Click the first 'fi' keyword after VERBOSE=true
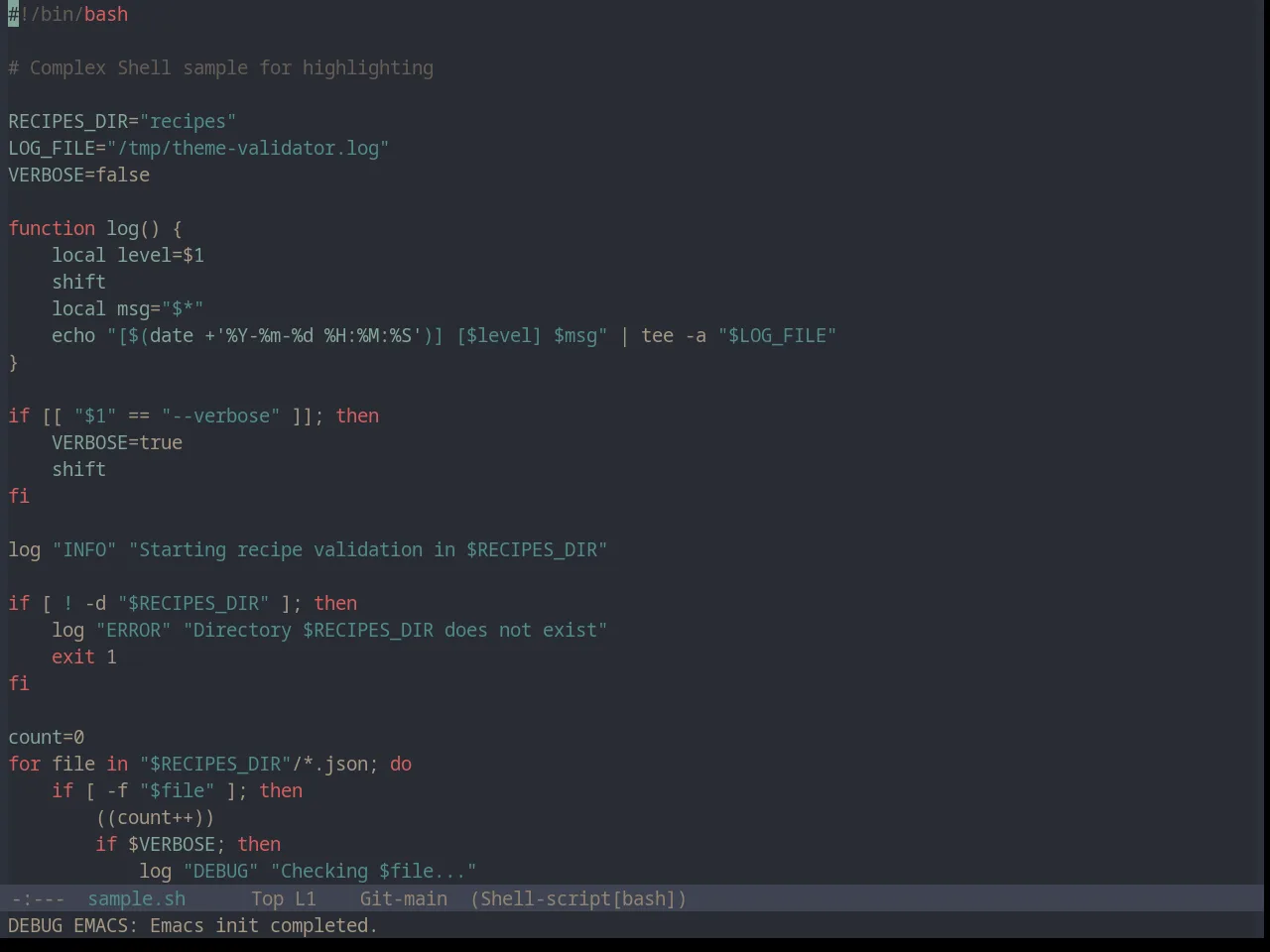The height and width of the screenshot is (952, 1270). [19, 496]
